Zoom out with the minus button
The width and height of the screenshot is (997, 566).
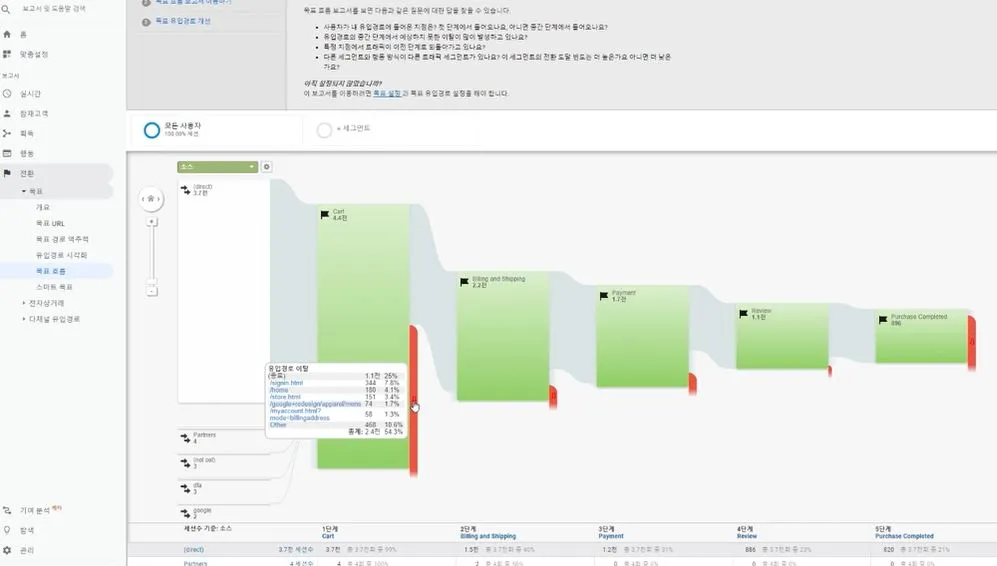151,291
